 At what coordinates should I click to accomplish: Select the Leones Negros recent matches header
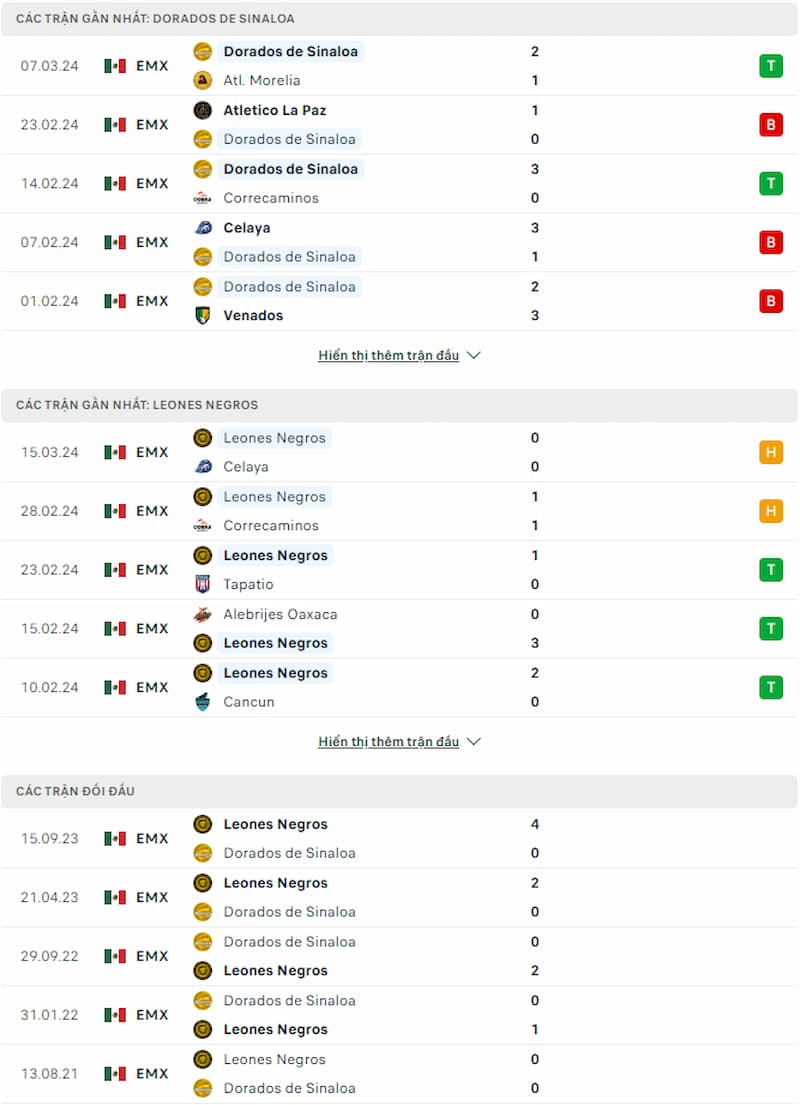click(x=137, y=405)
